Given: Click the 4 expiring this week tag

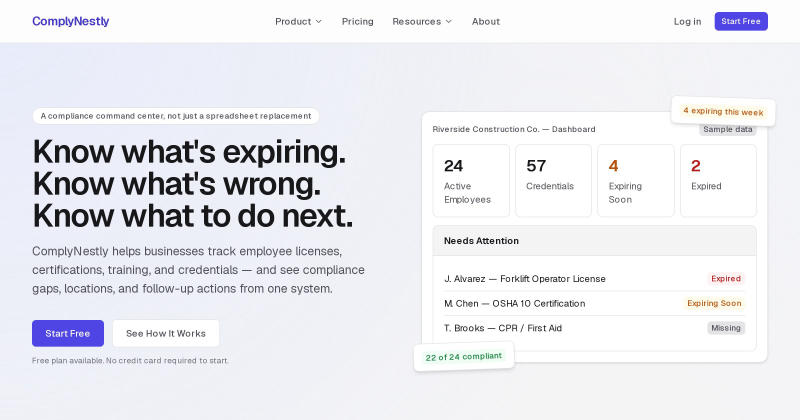Looking at the screenshot, I should (x=723, y=111).
